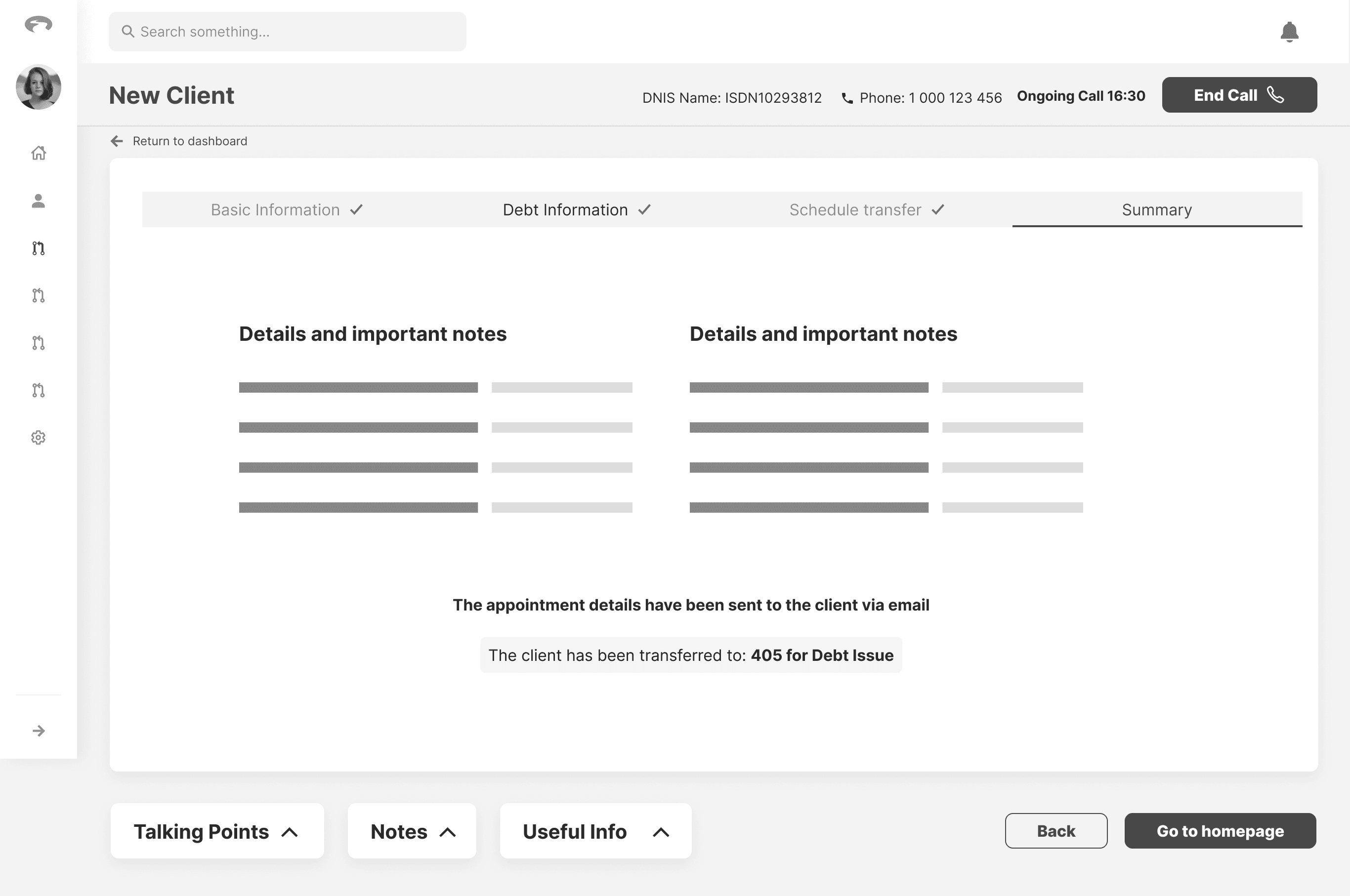Click the user avatar photo
This screenshot has width=1350, height=896.
pos(38,87)
